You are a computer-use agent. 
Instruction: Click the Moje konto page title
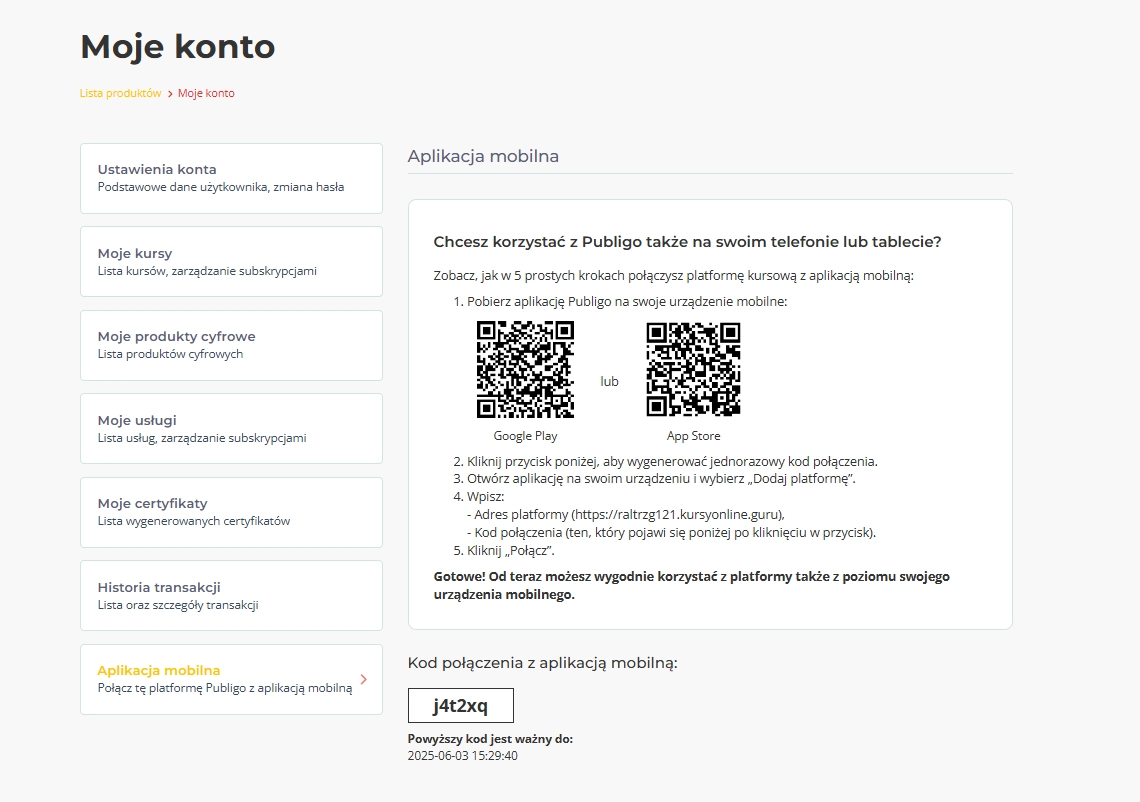(177, 47)
